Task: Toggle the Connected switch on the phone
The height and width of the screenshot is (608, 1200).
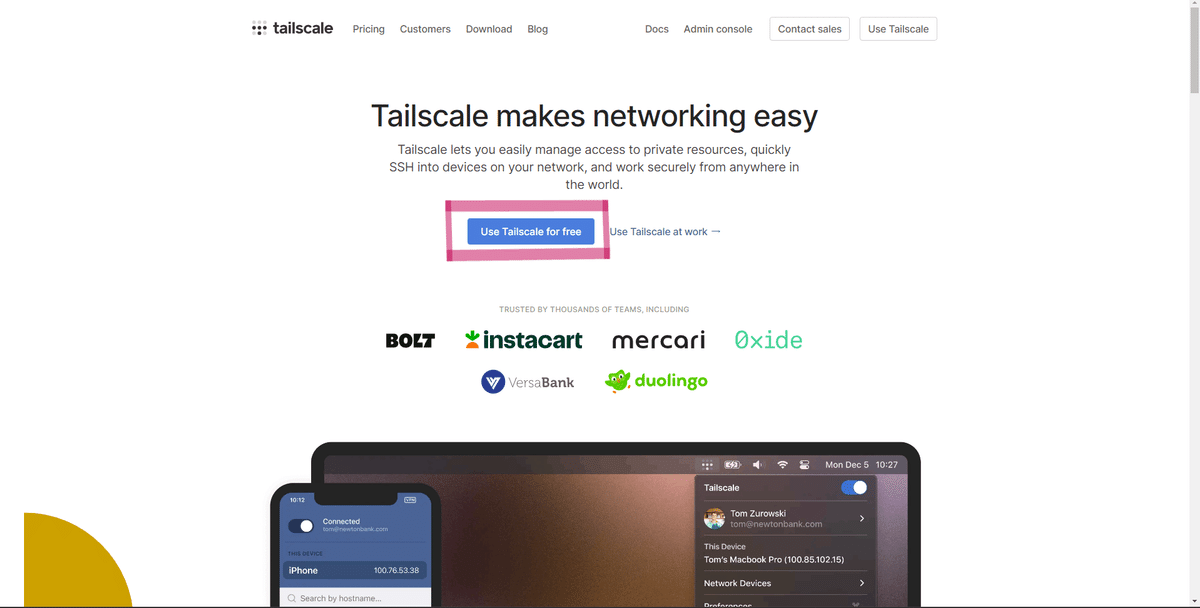Action: pyautogui.click(x=301, y=526)
